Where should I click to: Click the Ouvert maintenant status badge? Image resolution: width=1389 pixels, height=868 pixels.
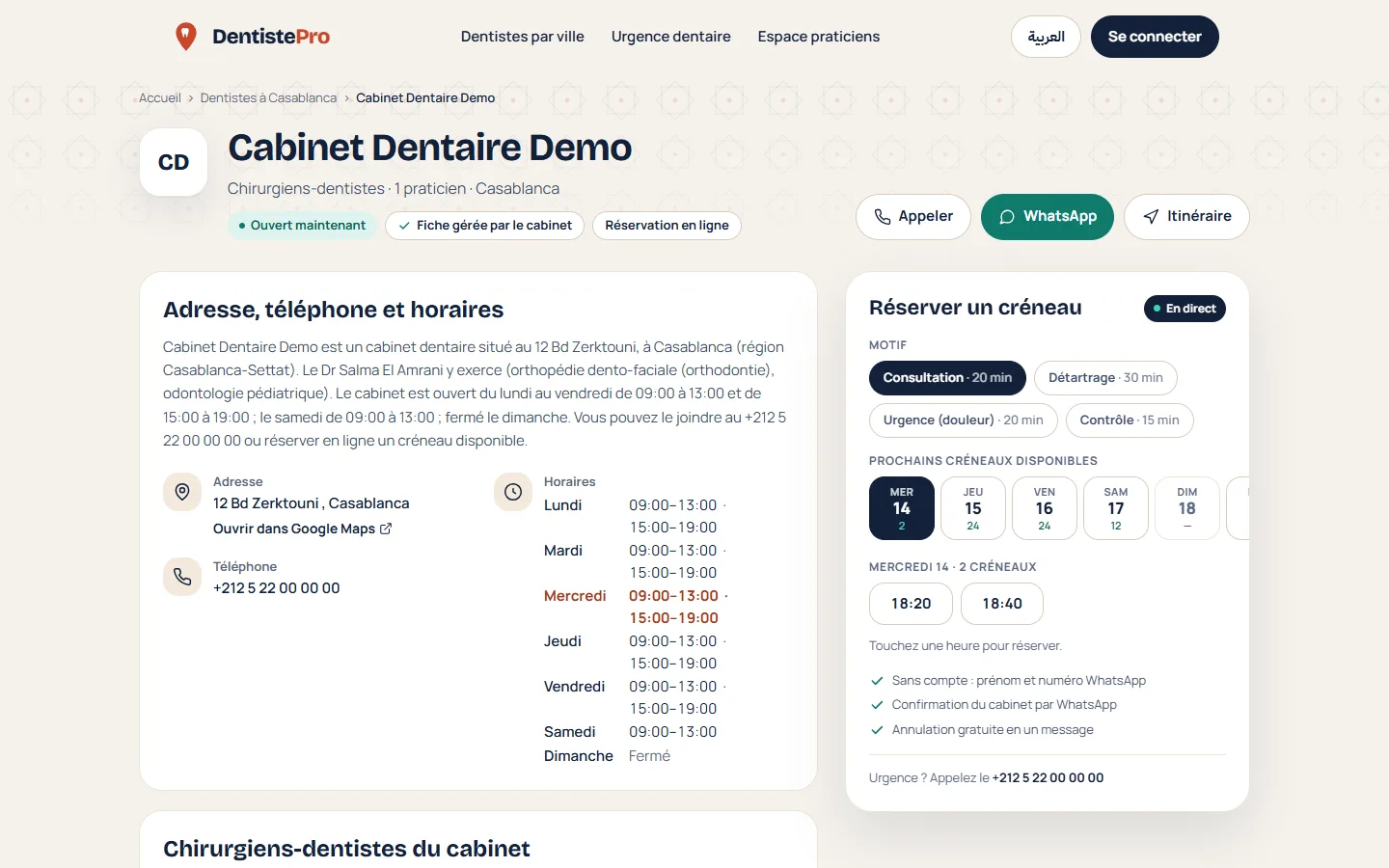pyautogui.click(x=302, y=226)
